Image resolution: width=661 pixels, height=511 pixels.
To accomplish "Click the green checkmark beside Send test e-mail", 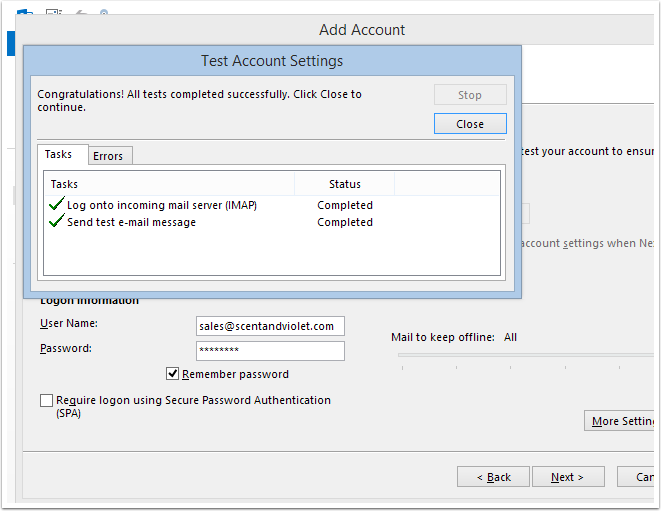I will 56,222.
